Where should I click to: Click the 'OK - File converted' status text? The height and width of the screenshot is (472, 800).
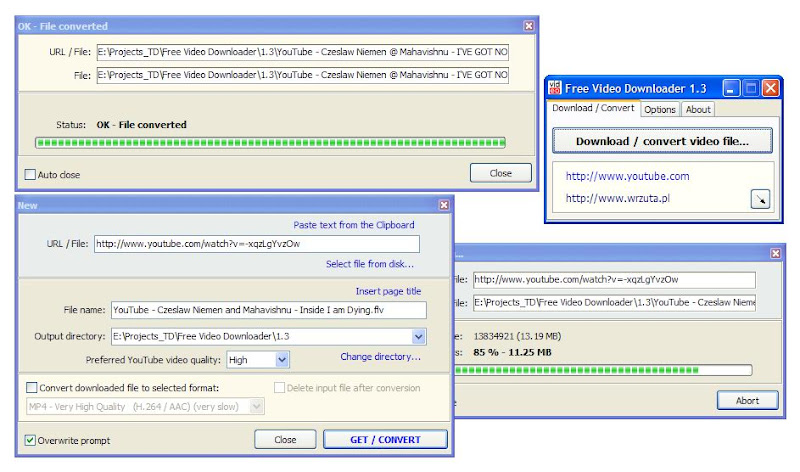(x=141, y=125)
